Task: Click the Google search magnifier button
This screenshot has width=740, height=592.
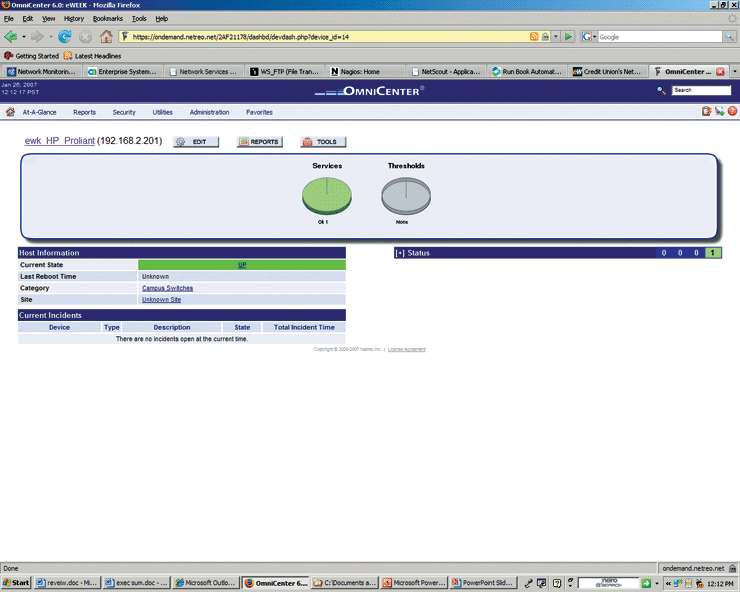Action: (x=730, y=36)
